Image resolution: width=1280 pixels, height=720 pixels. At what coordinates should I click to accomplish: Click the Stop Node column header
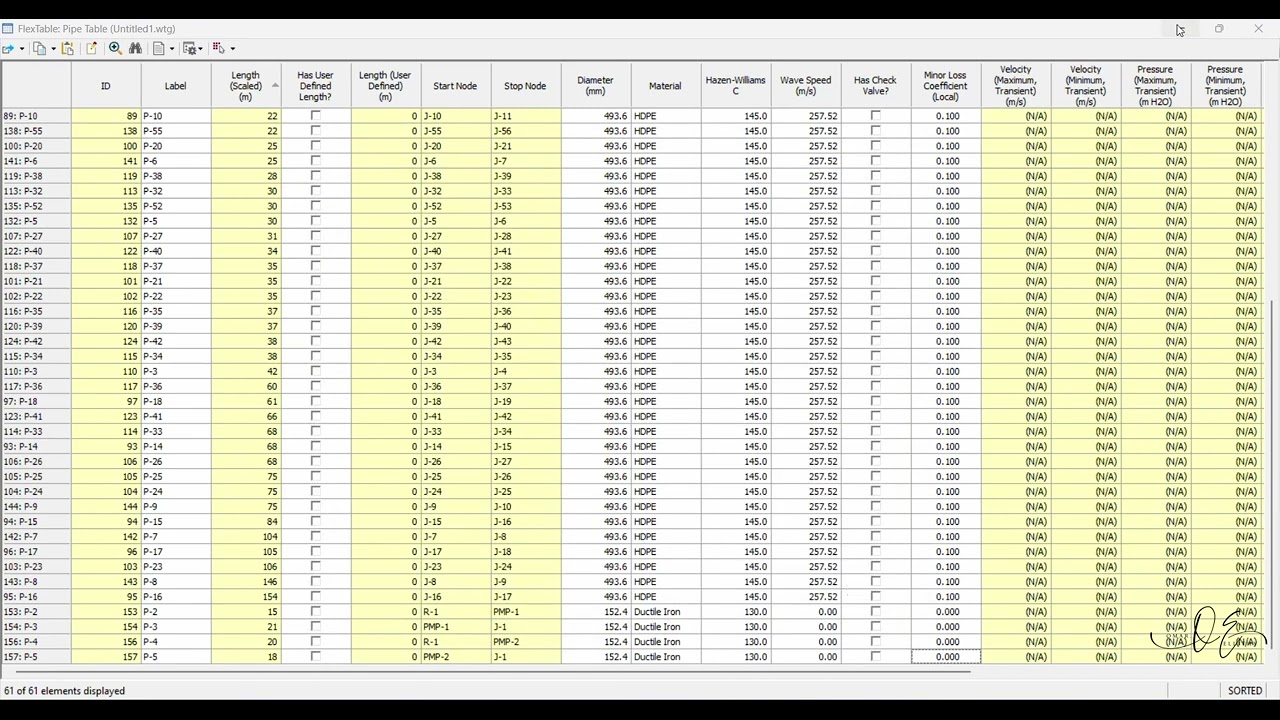click(x=526, y=86)
